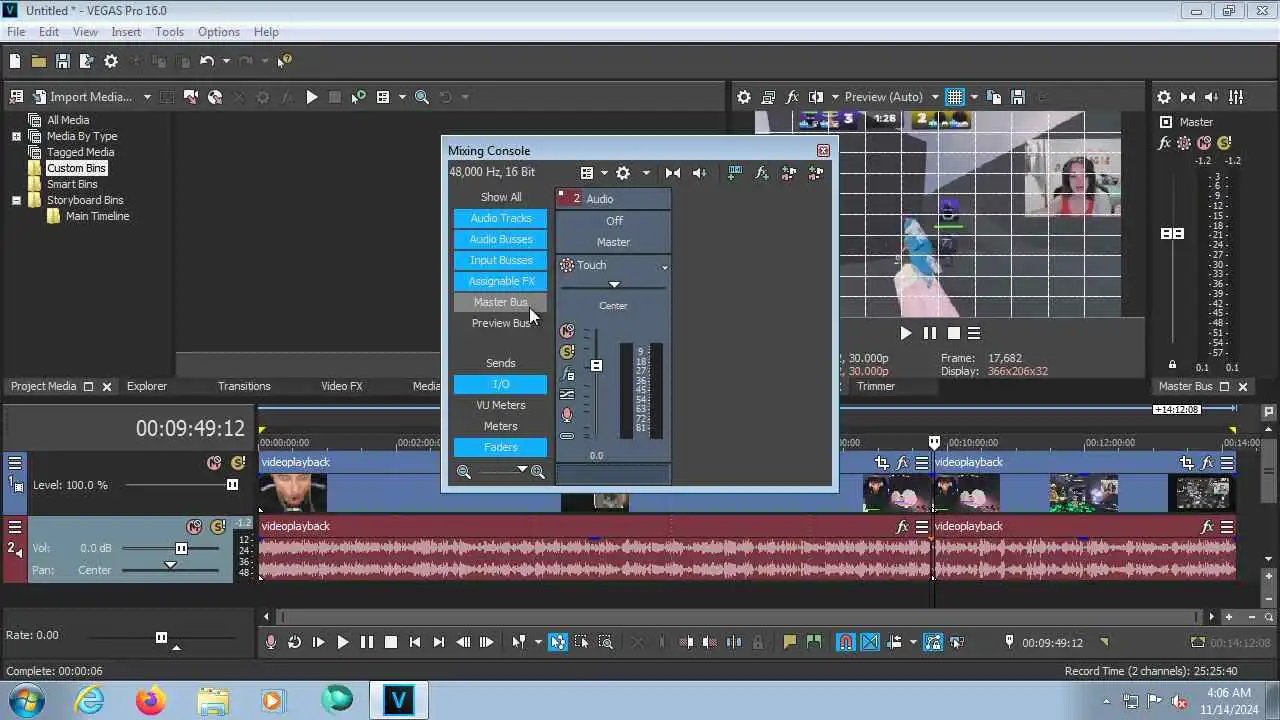Save the project with the floppy disk icon
The image size is (1280, 720).
[63, 61]
